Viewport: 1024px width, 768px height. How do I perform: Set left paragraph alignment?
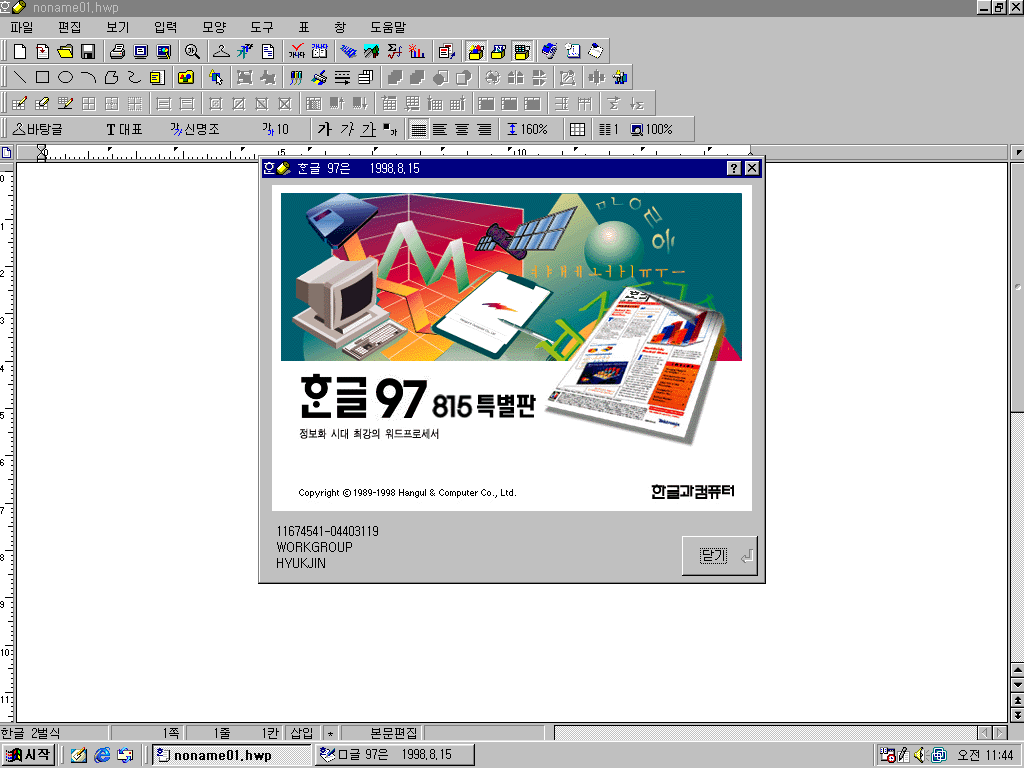pyautogui.click(x=440, y=129)
